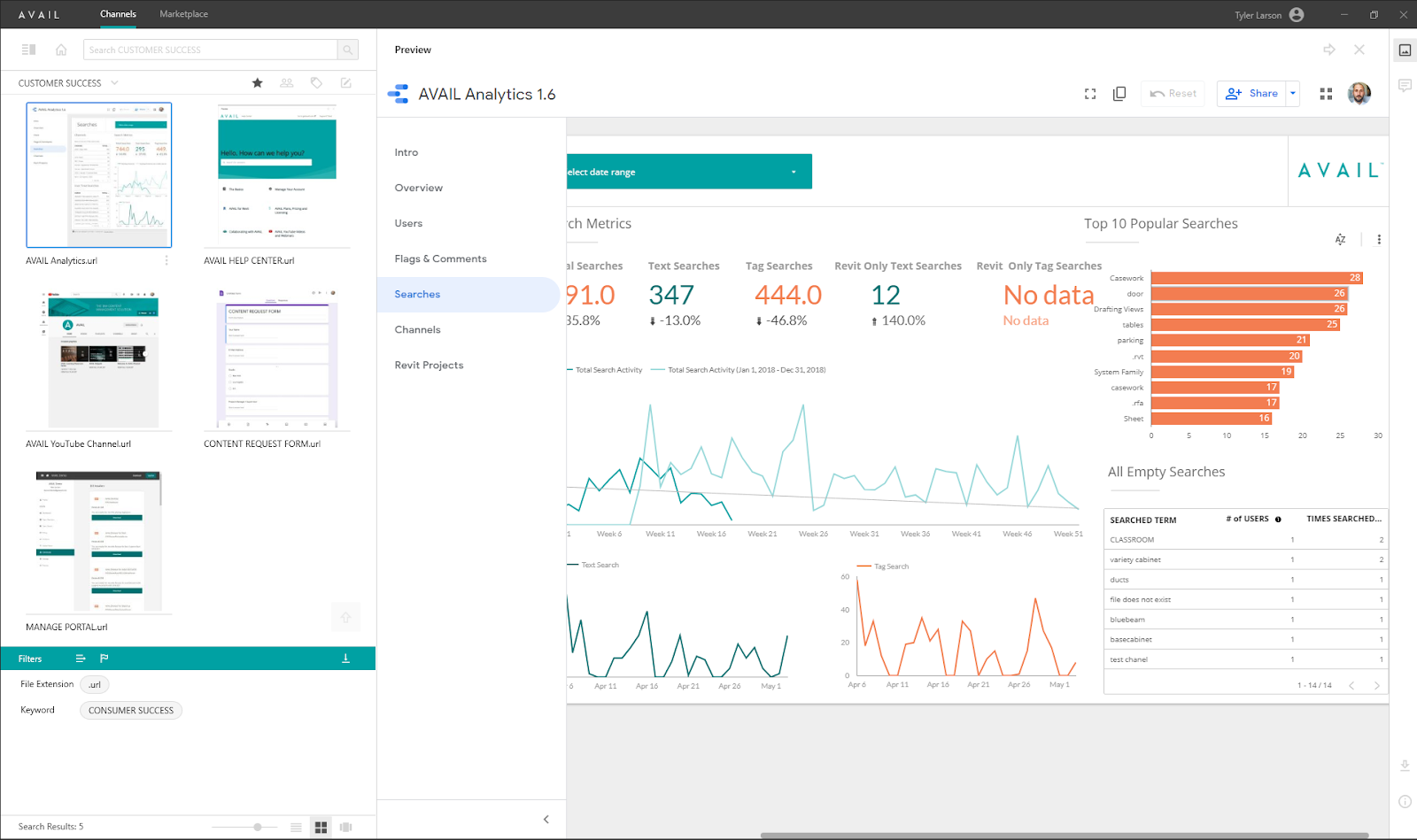Click the info icon beside # of USERS

[1278, 520]
